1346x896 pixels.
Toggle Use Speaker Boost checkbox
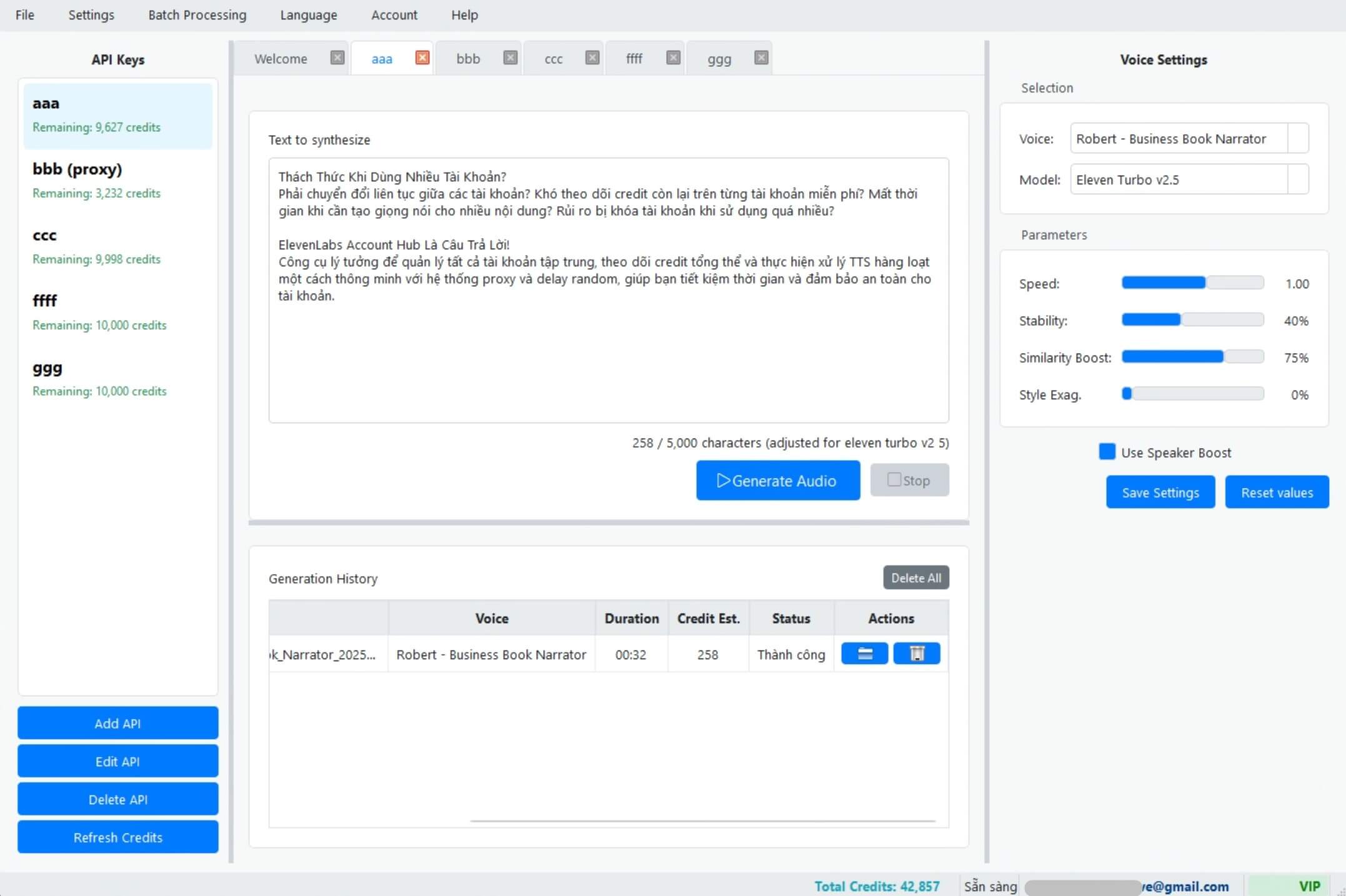[x=1107, y=452]
